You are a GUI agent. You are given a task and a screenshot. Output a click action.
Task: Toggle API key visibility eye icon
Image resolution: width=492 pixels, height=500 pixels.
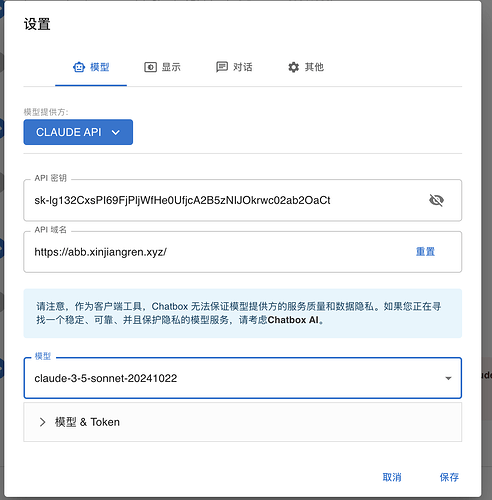436,200
